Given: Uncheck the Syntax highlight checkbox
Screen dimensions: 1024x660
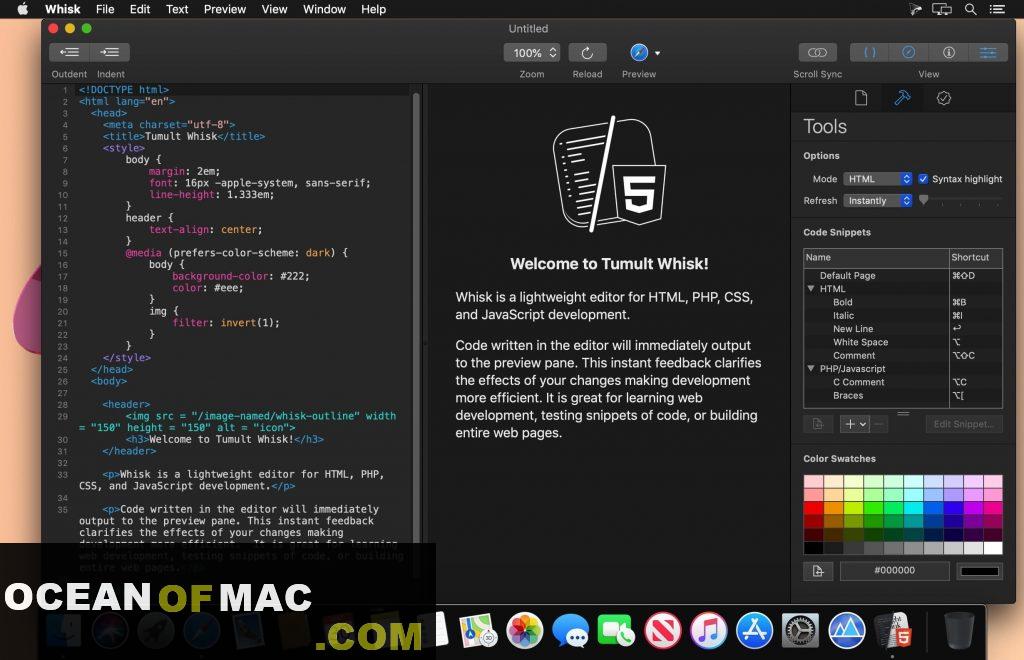Looking at the screenshot, I should coord(923,179).
